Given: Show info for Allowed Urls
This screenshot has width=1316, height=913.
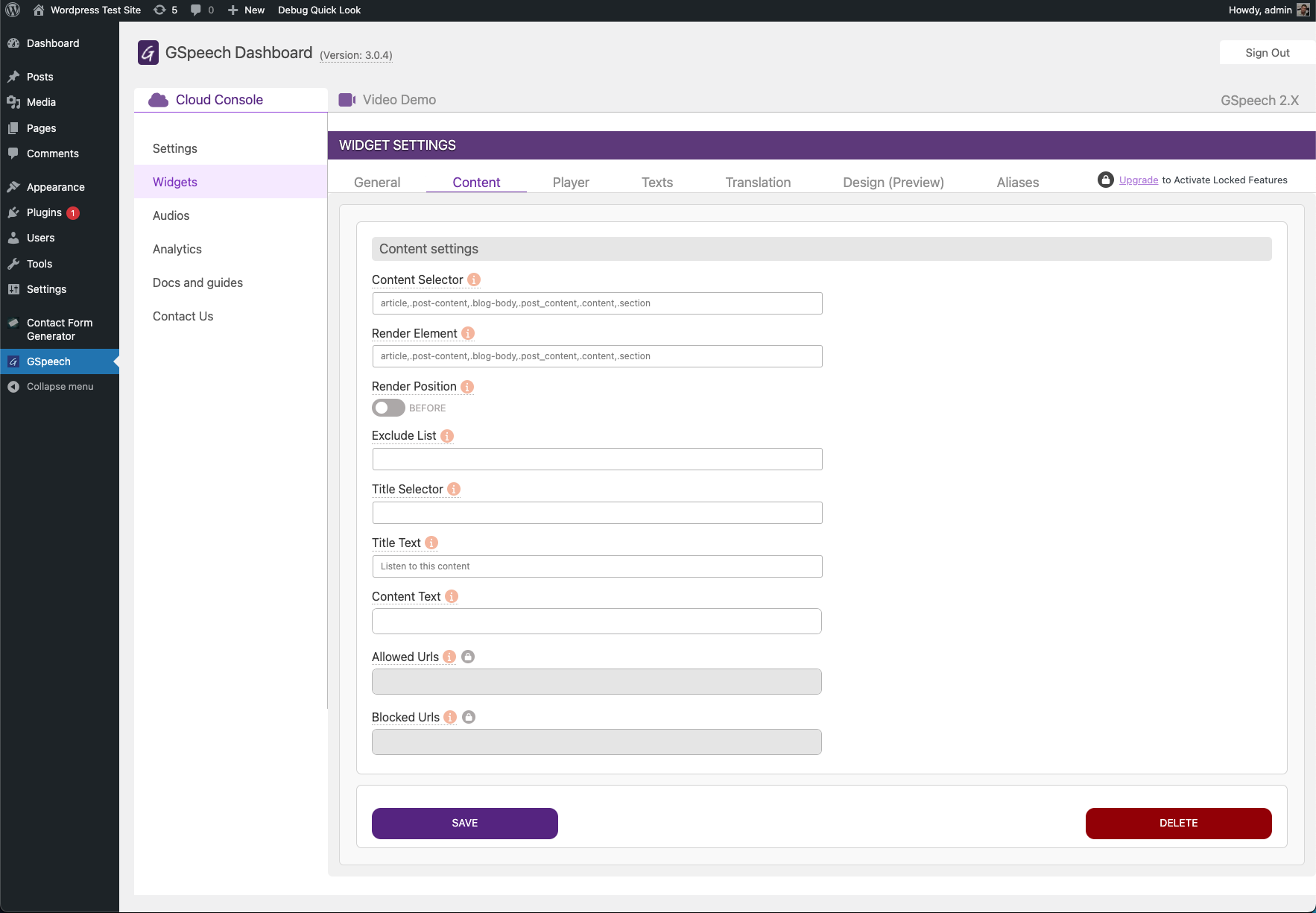Looking at the screenshot, I should click(x=449, y=657).
